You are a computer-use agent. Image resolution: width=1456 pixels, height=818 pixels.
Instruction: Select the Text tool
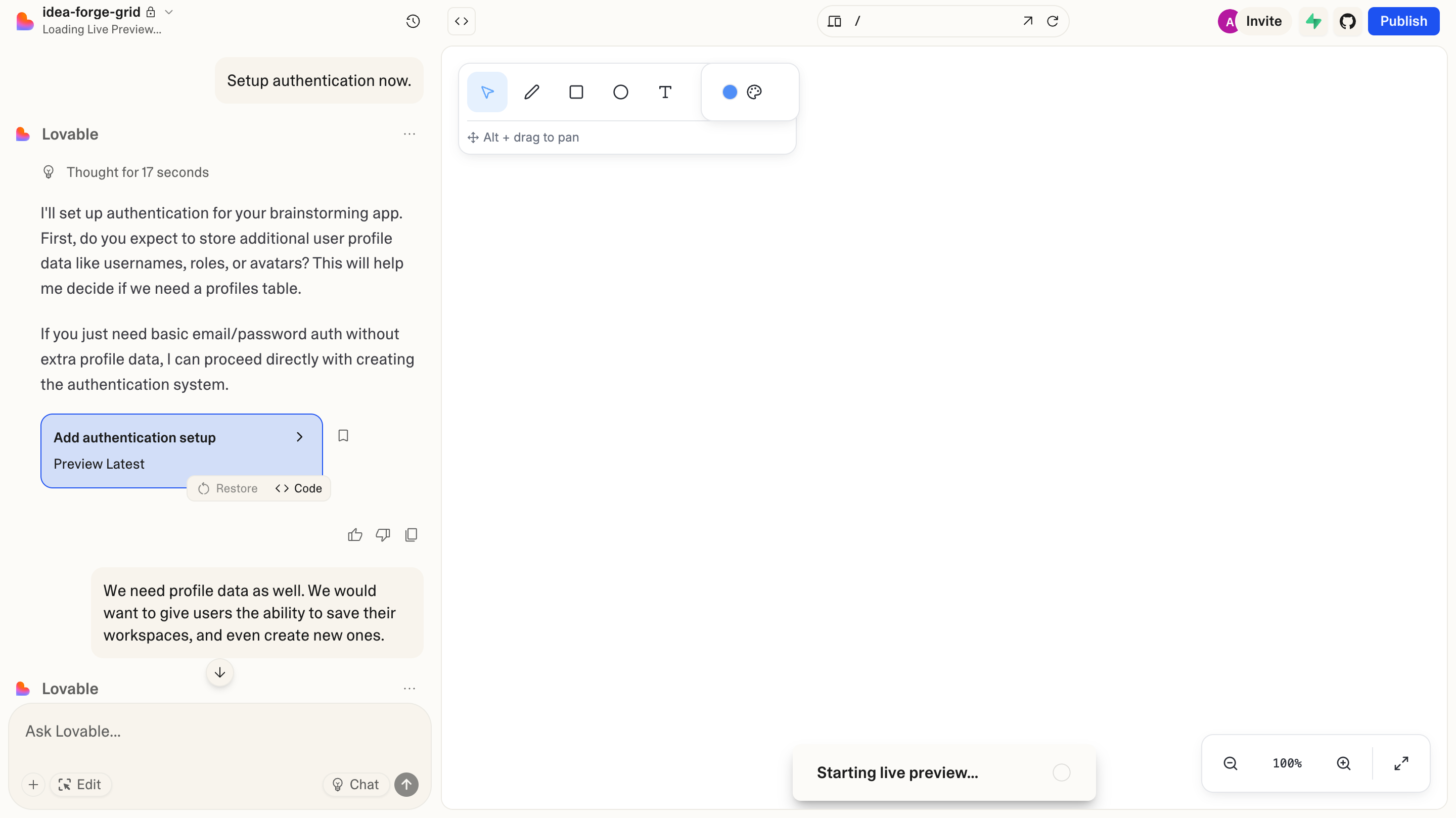665,92
